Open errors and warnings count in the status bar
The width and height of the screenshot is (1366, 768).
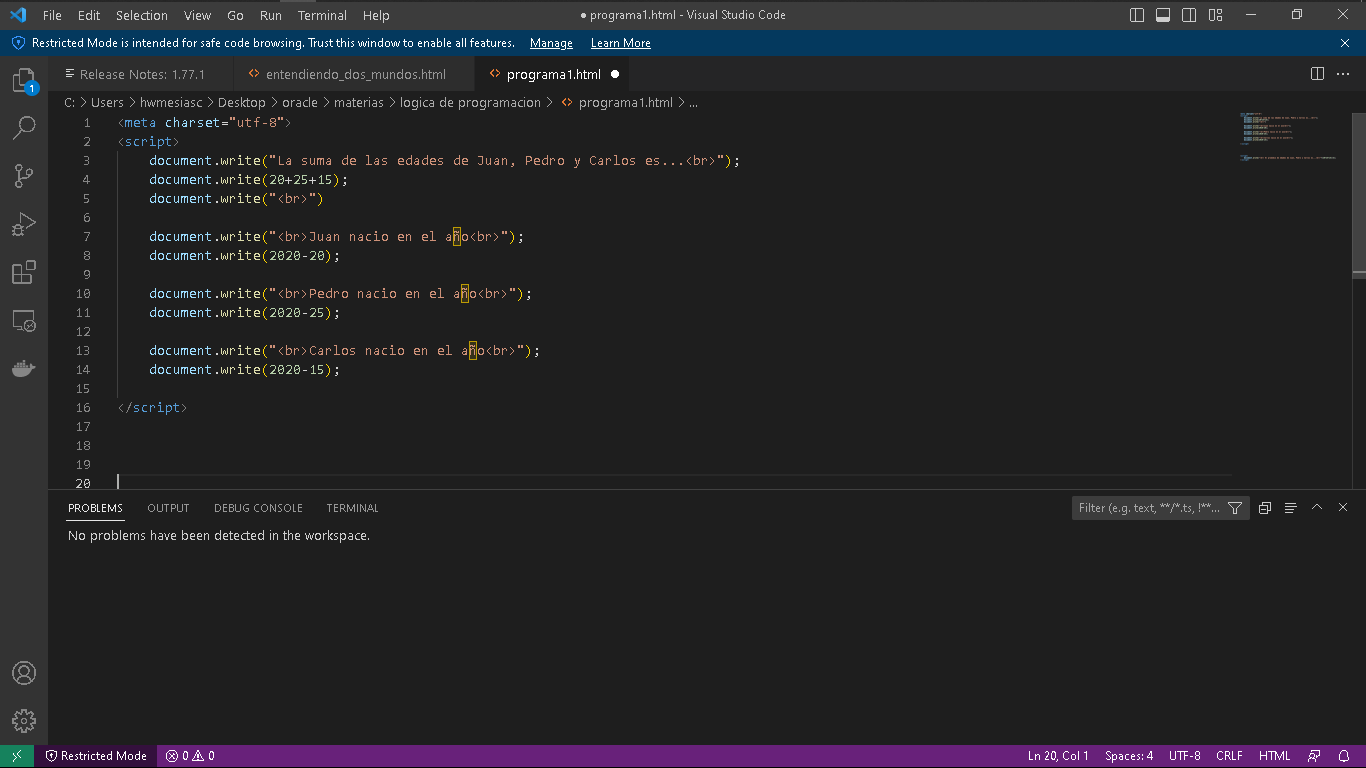pos(190,756)
